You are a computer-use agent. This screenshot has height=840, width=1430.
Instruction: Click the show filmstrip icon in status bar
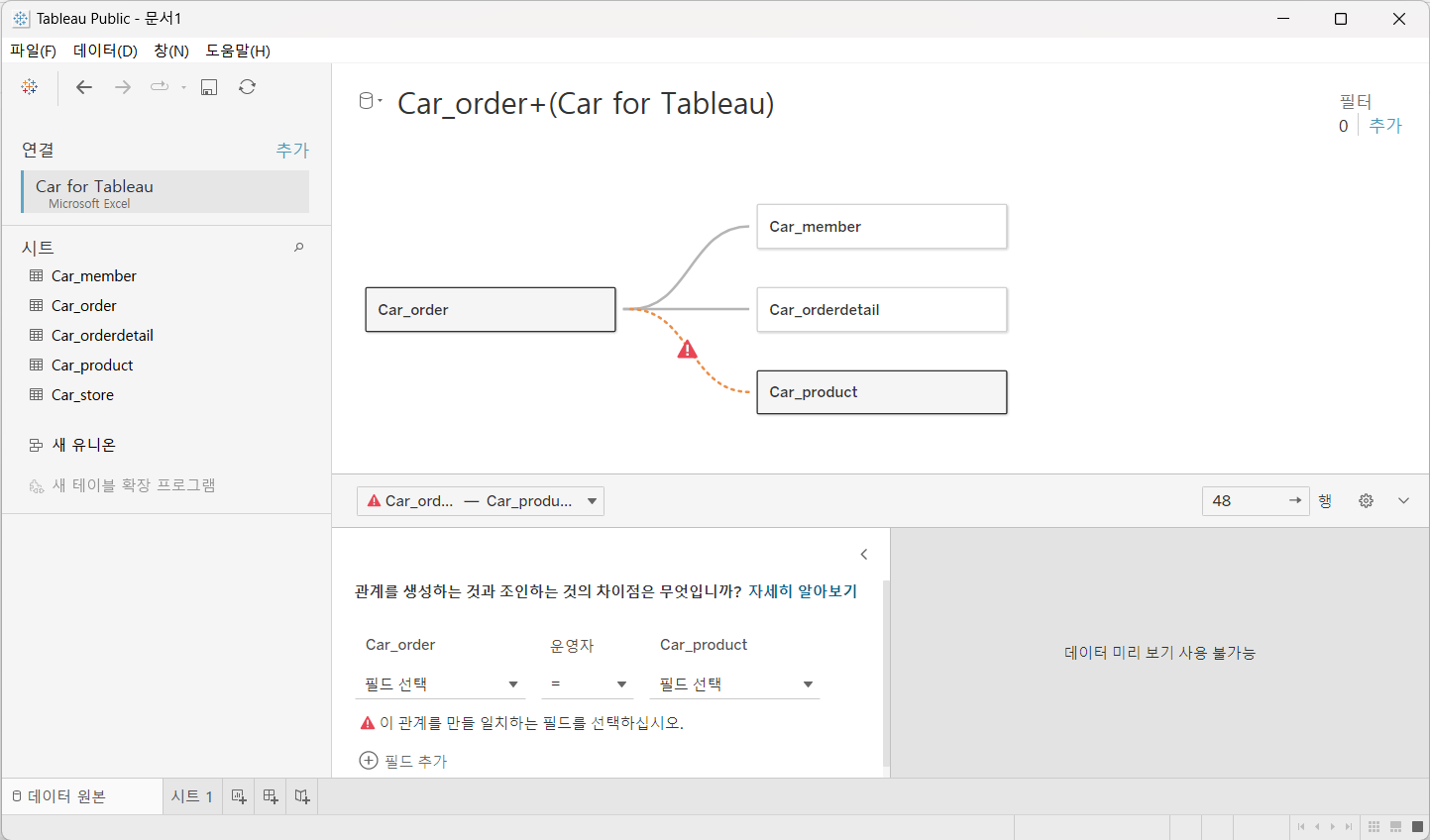[x=1395, y=827]
